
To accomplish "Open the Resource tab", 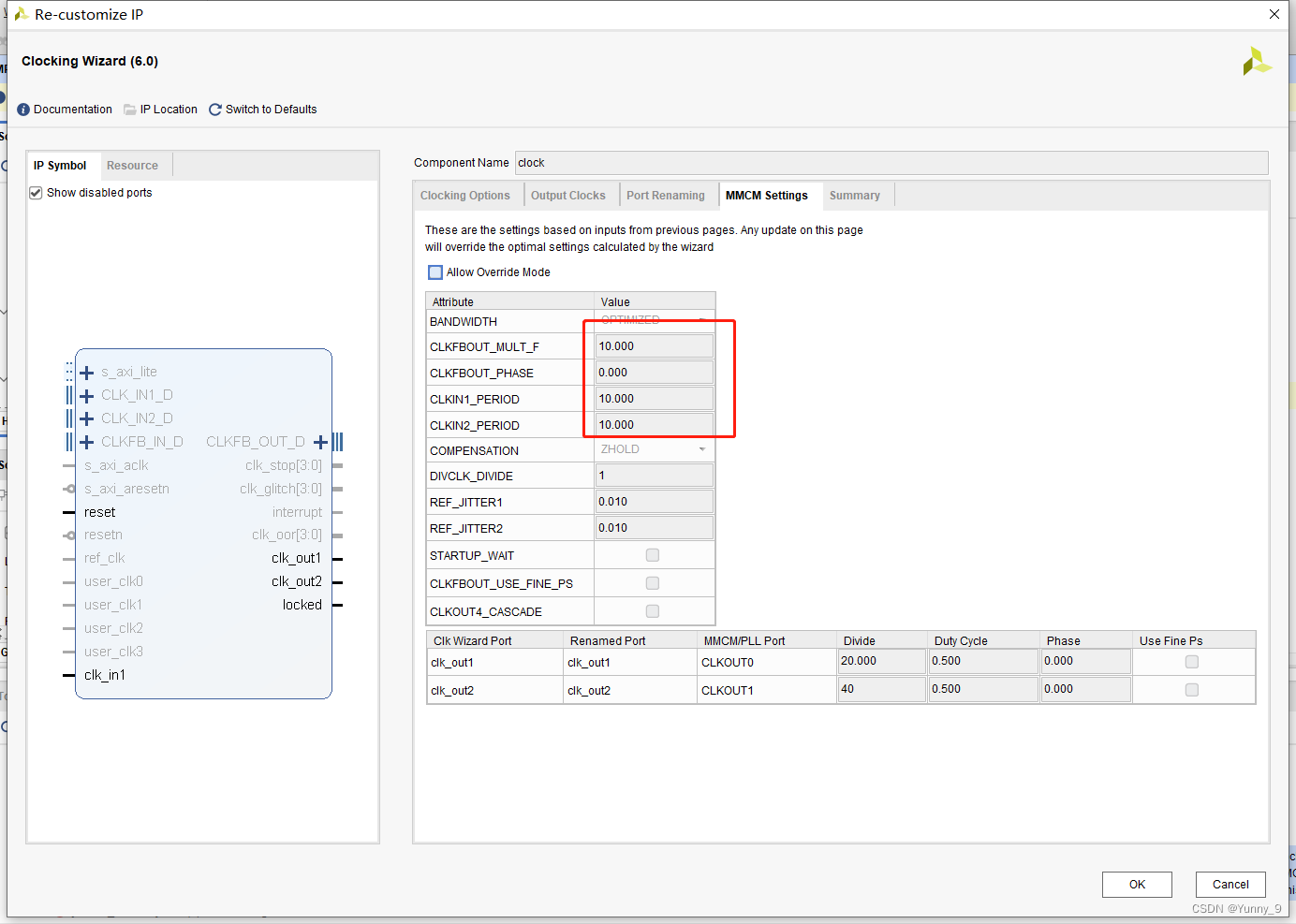I will tap(132, 165).
